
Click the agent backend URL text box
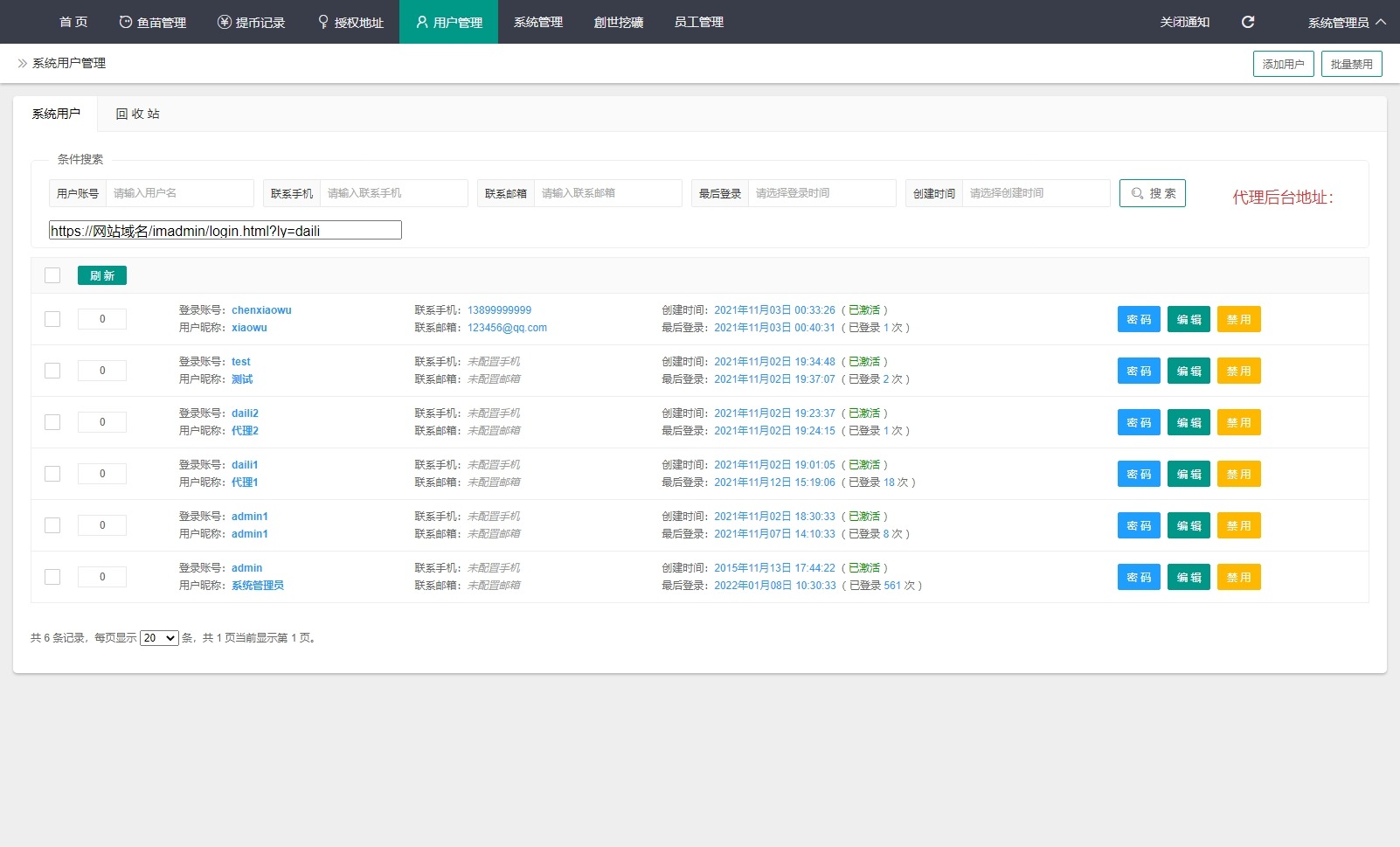pyautogui.click(x=225, y=230)
